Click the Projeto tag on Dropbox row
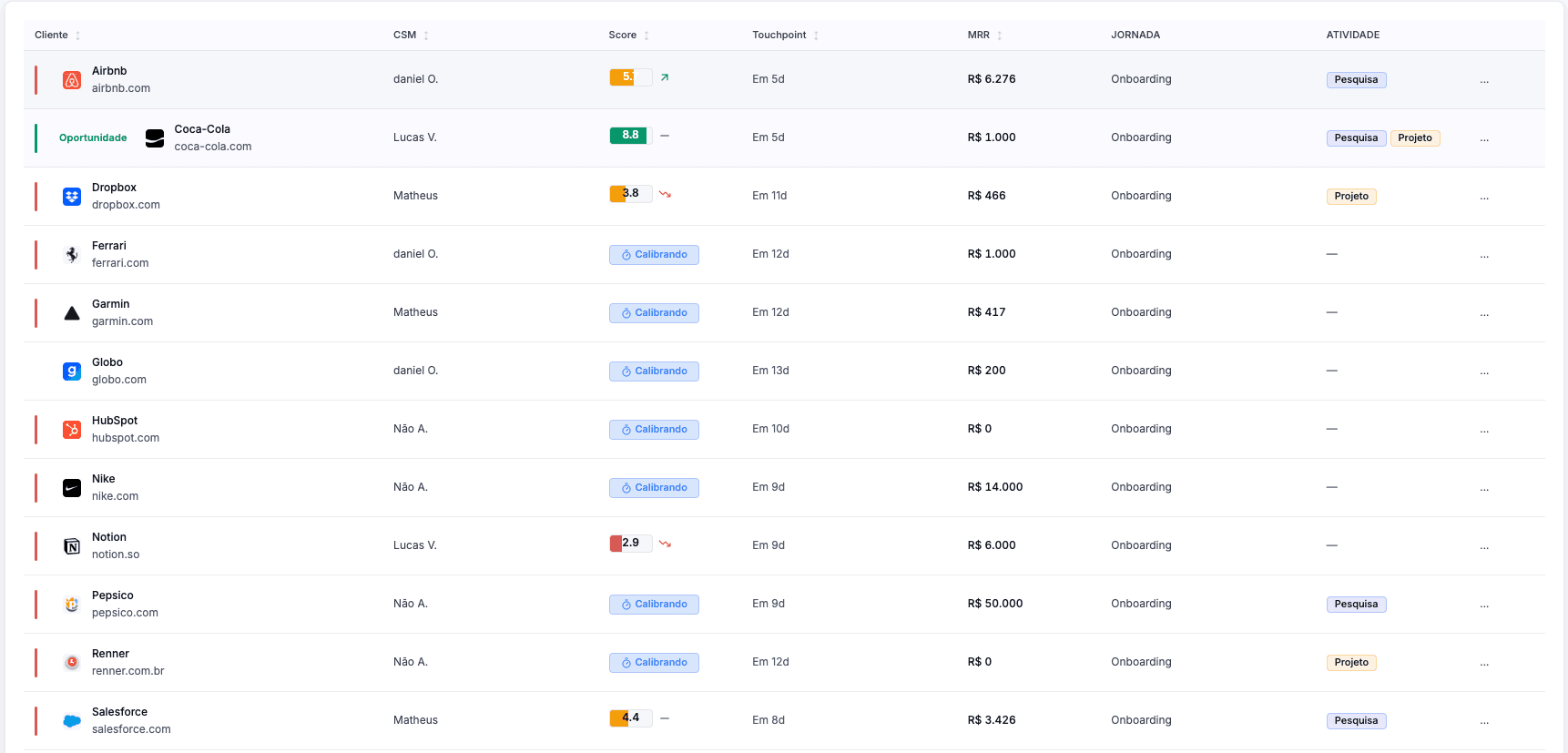Screen dimensions: 1568x753 (x=1351, y=197)
